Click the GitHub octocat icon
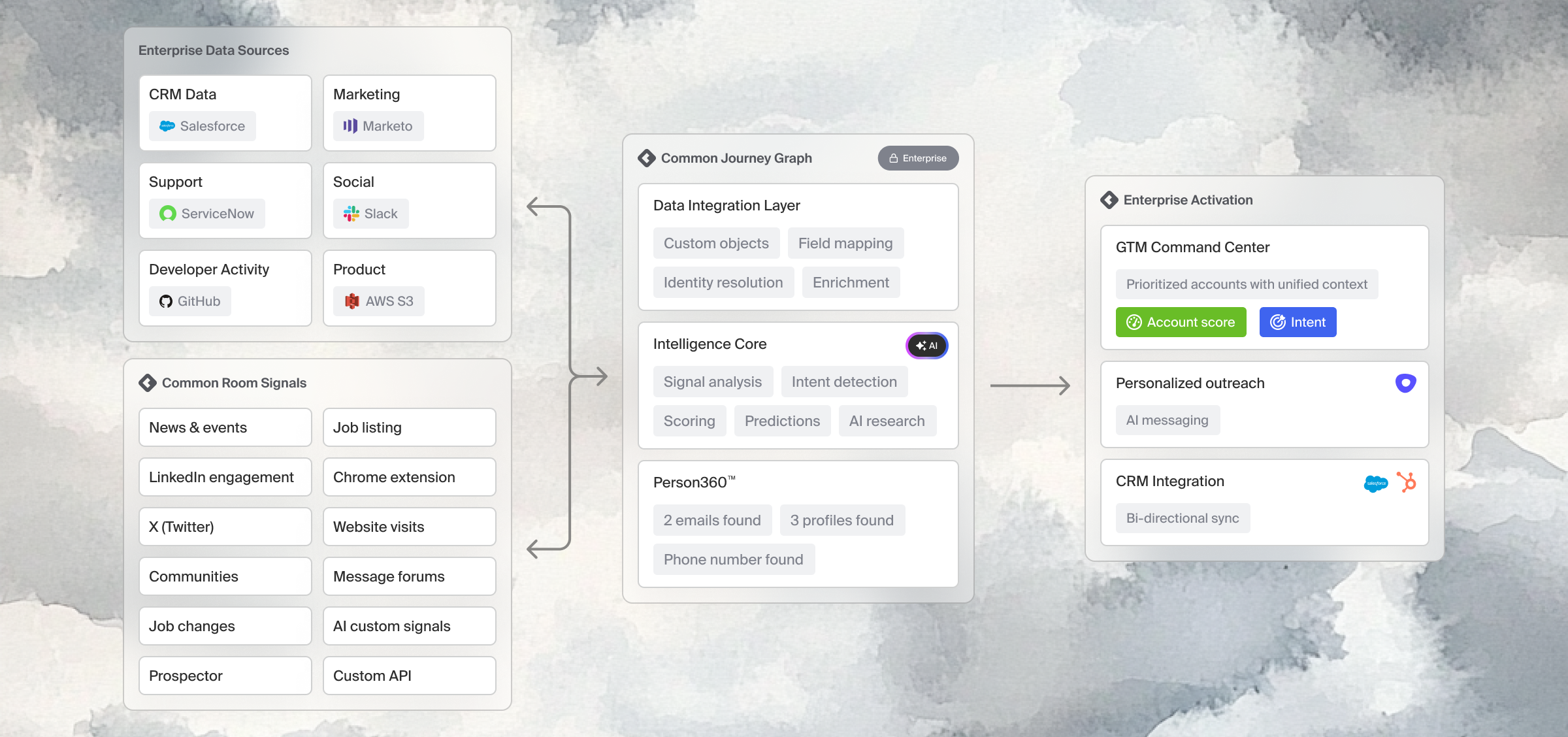This screenshot has height=737, width=1568. coord(166,301)
